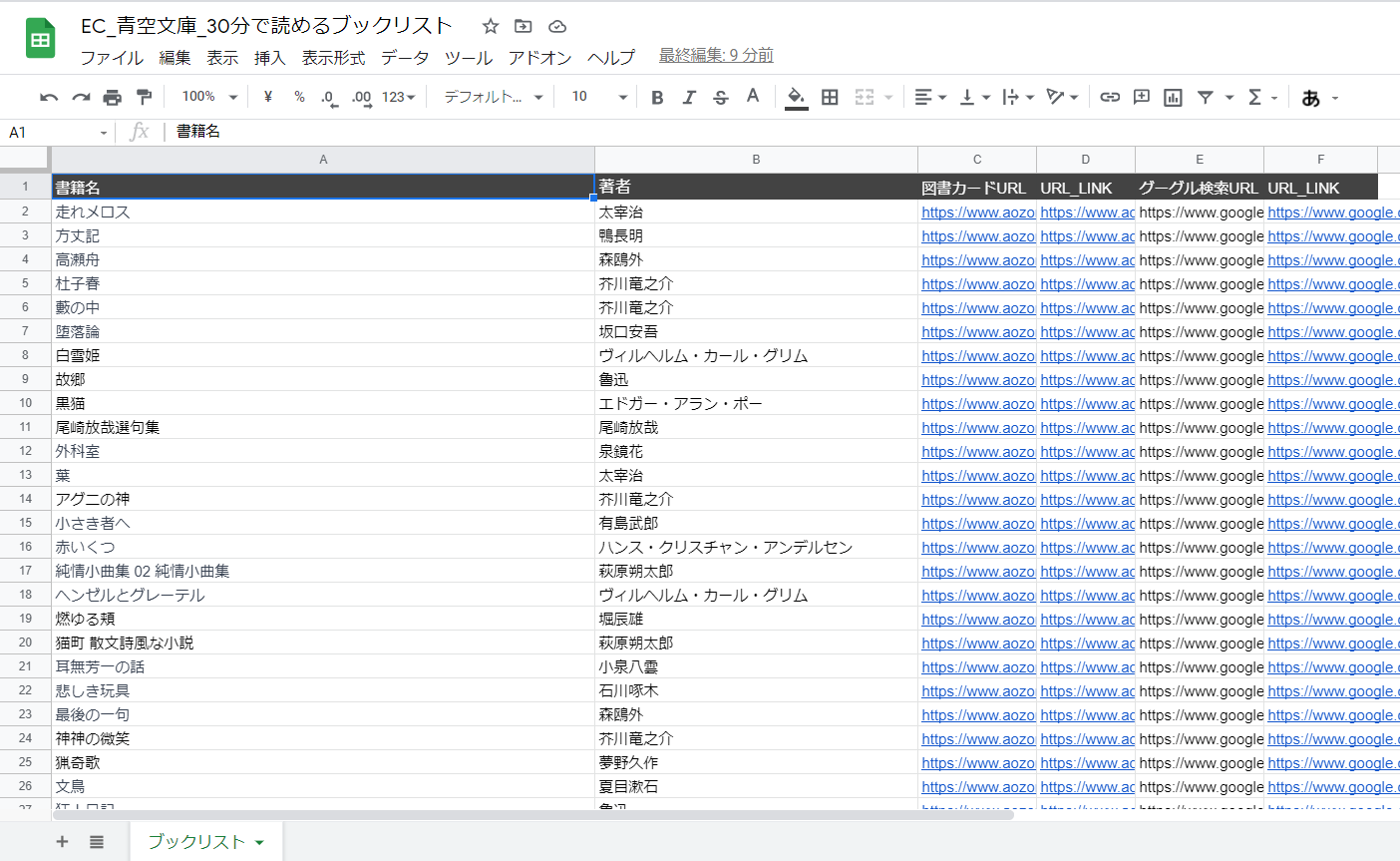
Task: Open the 走れメロス library card URL link
Action: click(977, 212)
